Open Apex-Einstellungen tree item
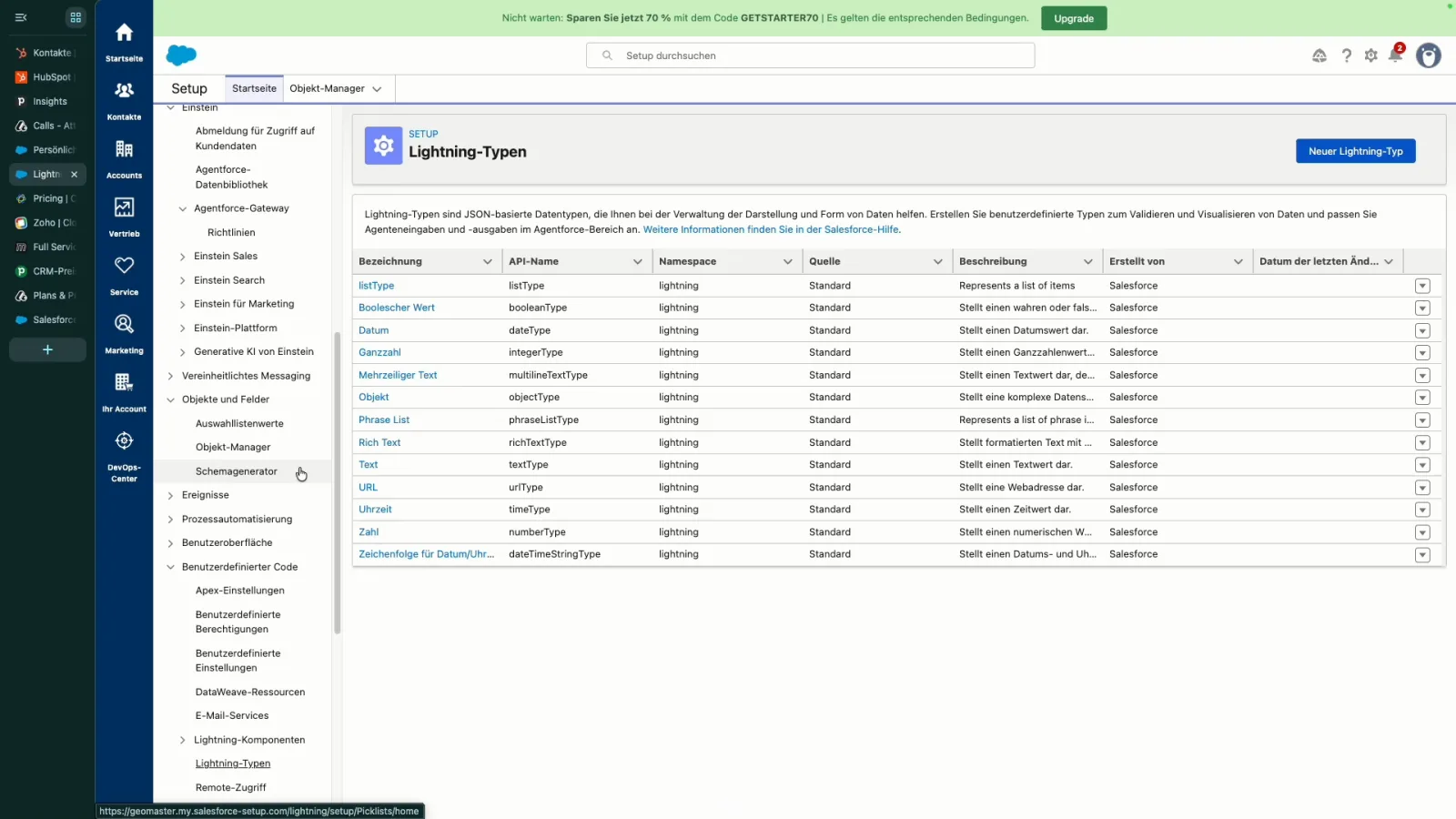The width and height of the screenshot is (1456, 819). click(x=240, y=591)
